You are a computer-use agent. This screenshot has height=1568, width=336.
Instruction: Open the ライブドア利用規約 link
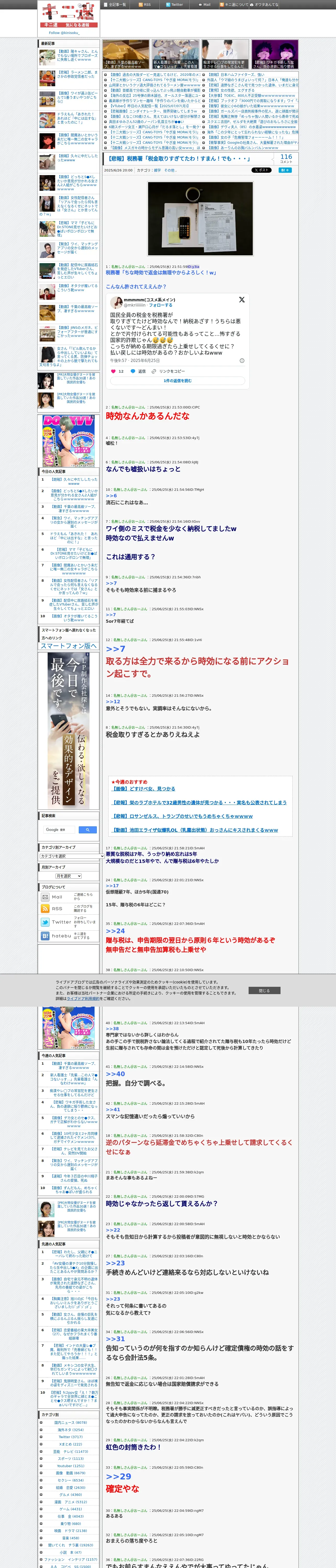click(x=83, y=998)
